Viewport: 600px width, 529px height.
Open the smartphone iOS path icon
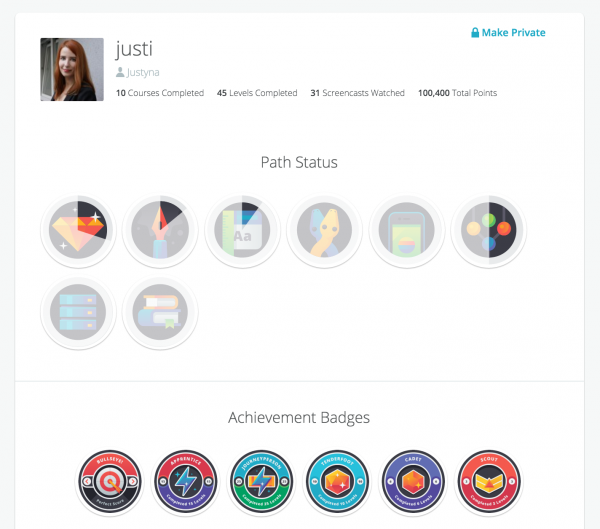tap(406, 230)
